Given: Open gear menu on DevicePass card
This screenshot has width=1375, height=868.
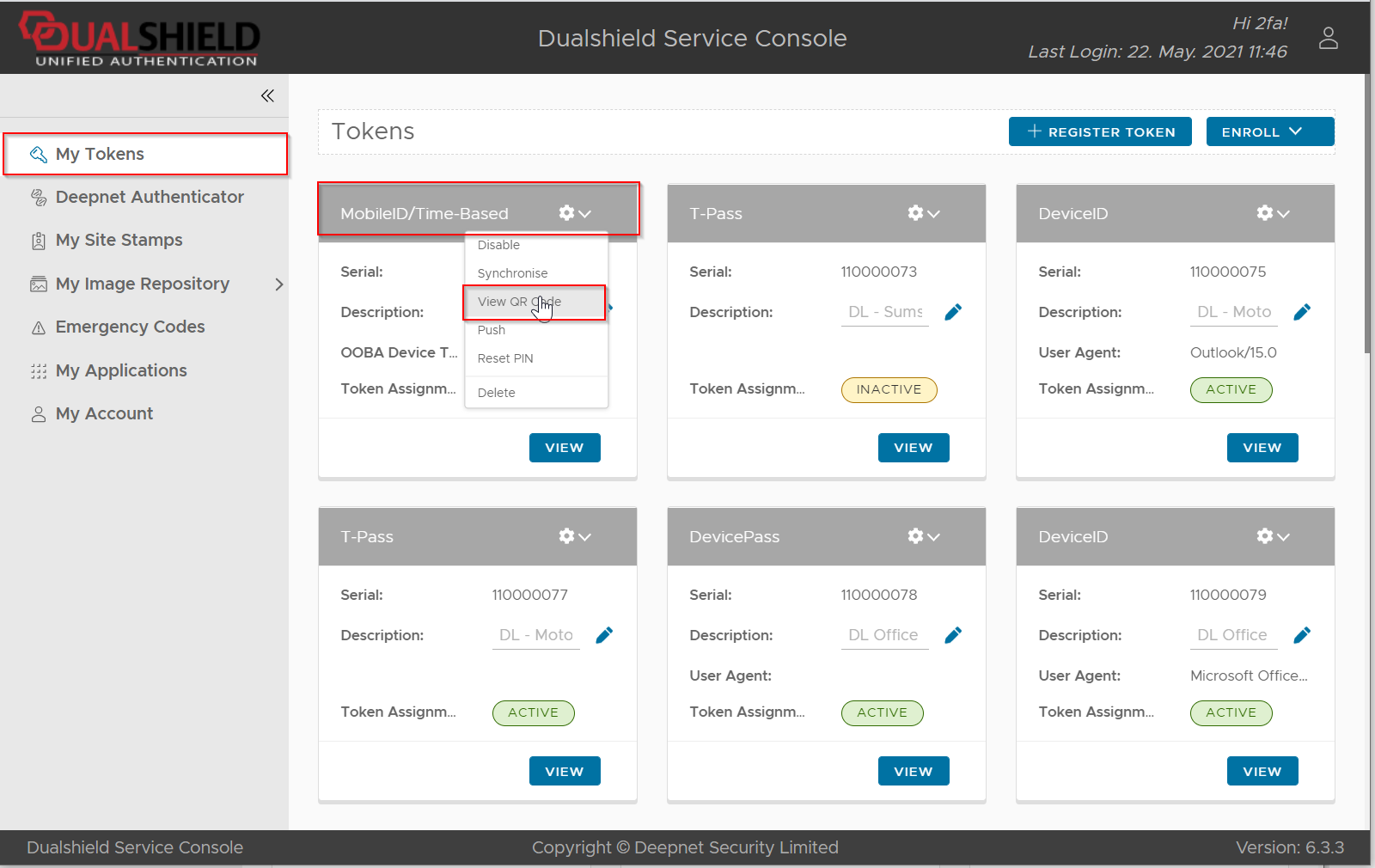Looking at the screenshot, I should coord(924,536).
